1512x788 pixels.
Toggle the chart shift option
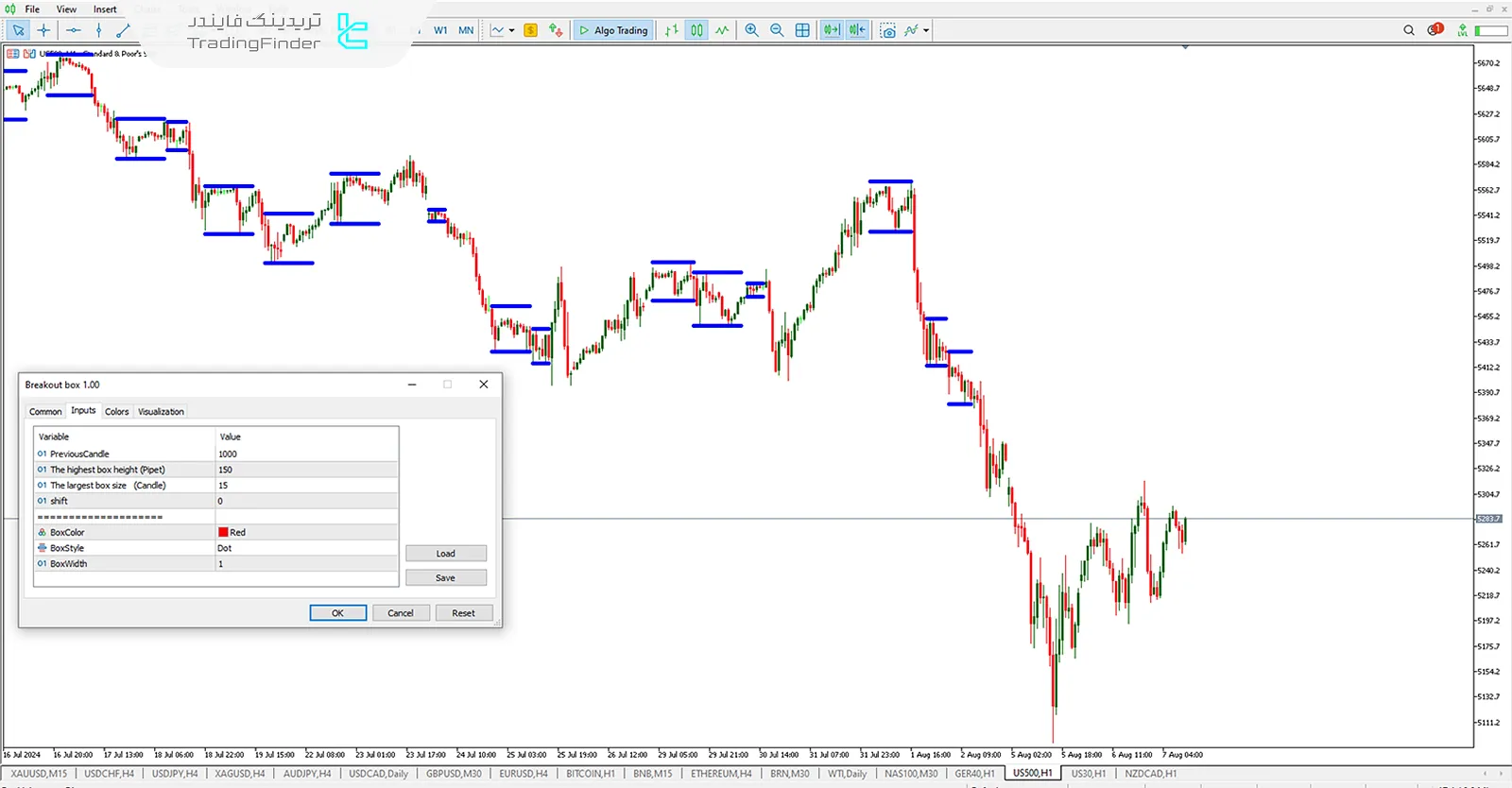(856, 30)
